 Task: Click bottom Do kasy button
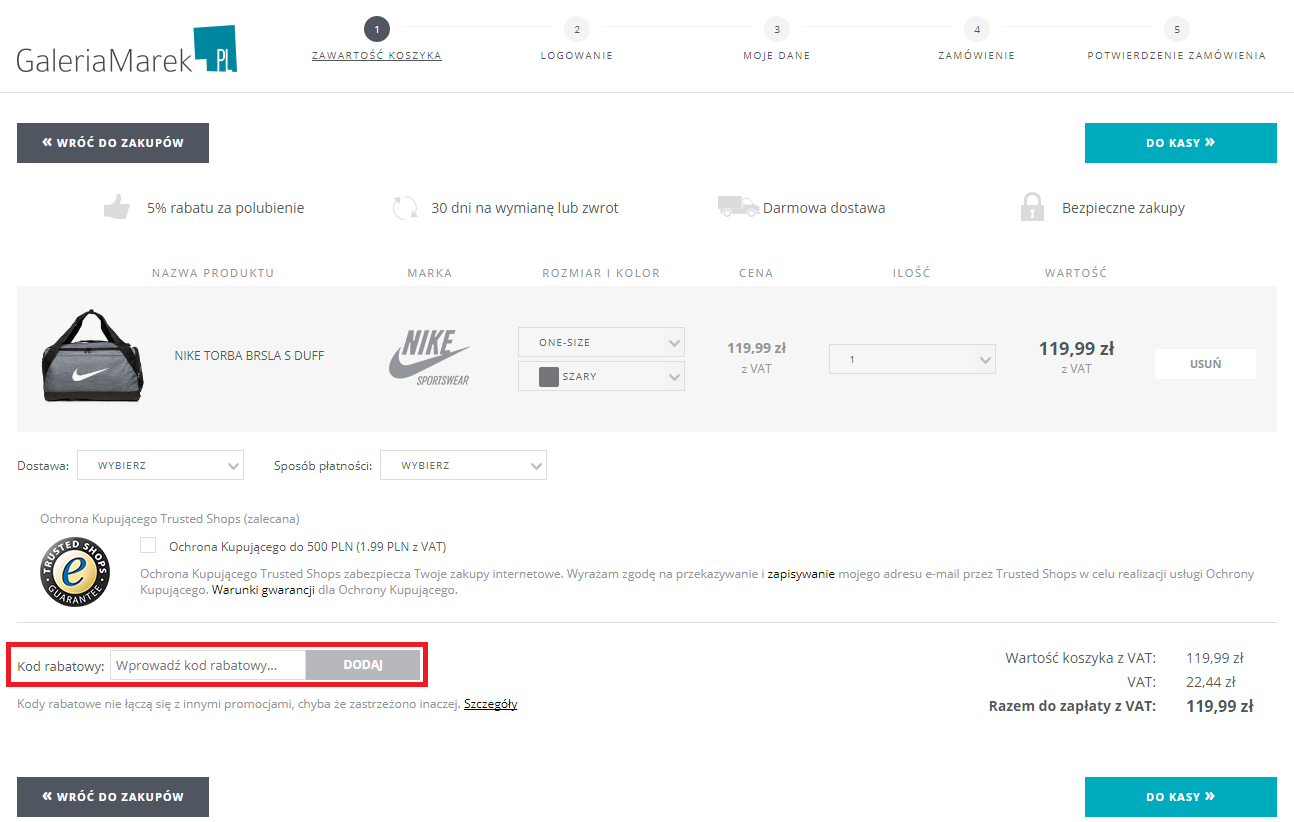pos(1181,797)
